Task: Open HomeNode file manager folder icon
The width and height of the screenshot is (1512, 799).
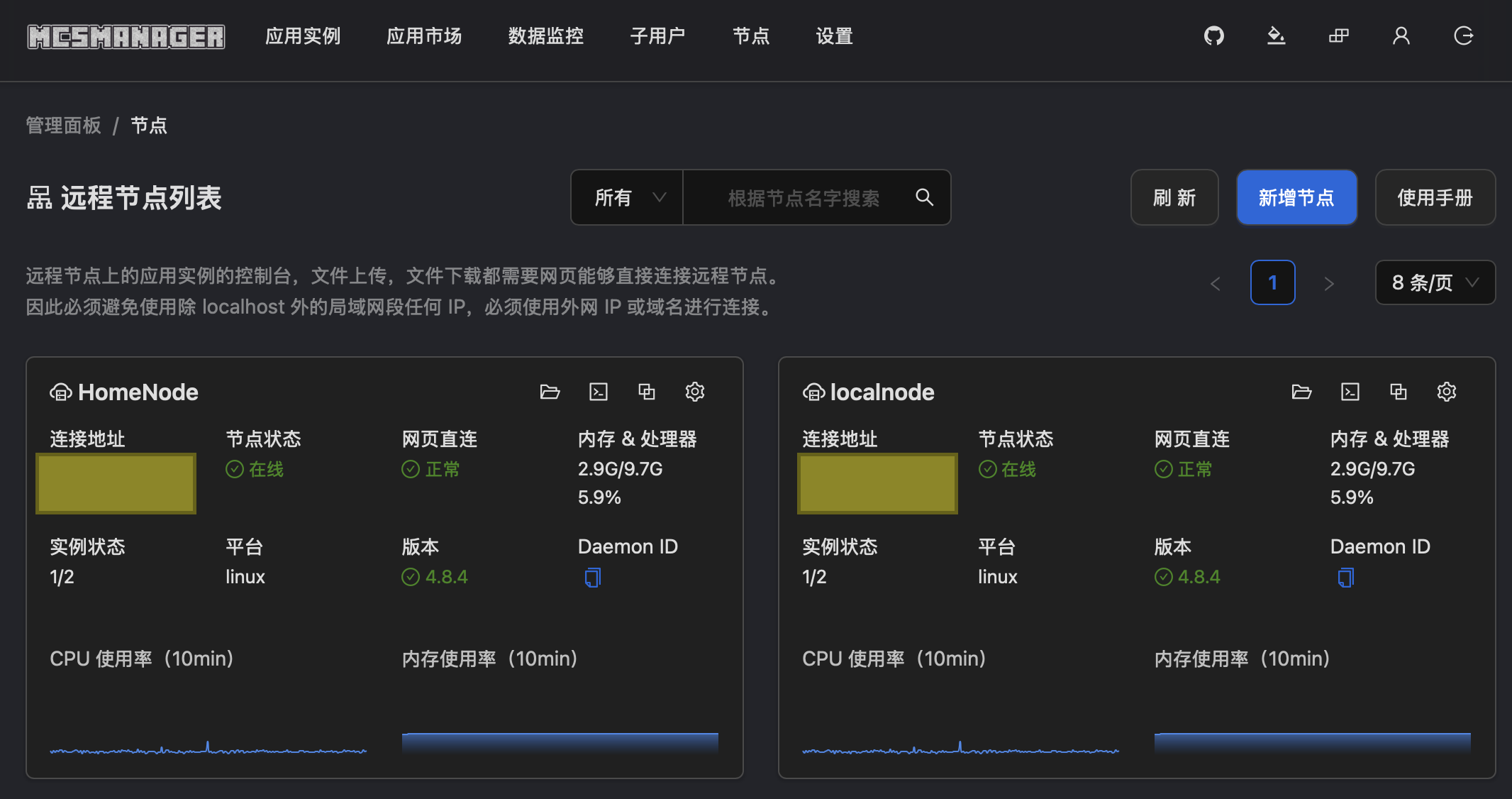Action: point(550,392)
